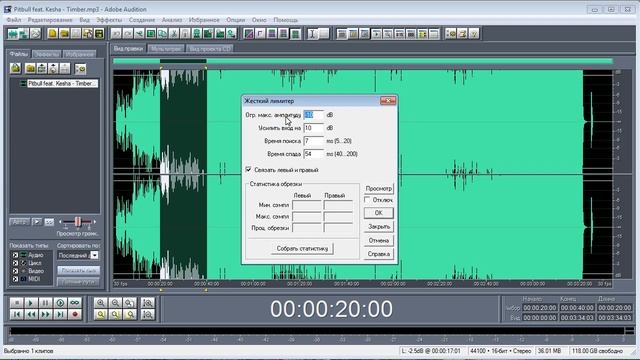
Task: Click the Fast Forward transport button
Action: (45, 314)
